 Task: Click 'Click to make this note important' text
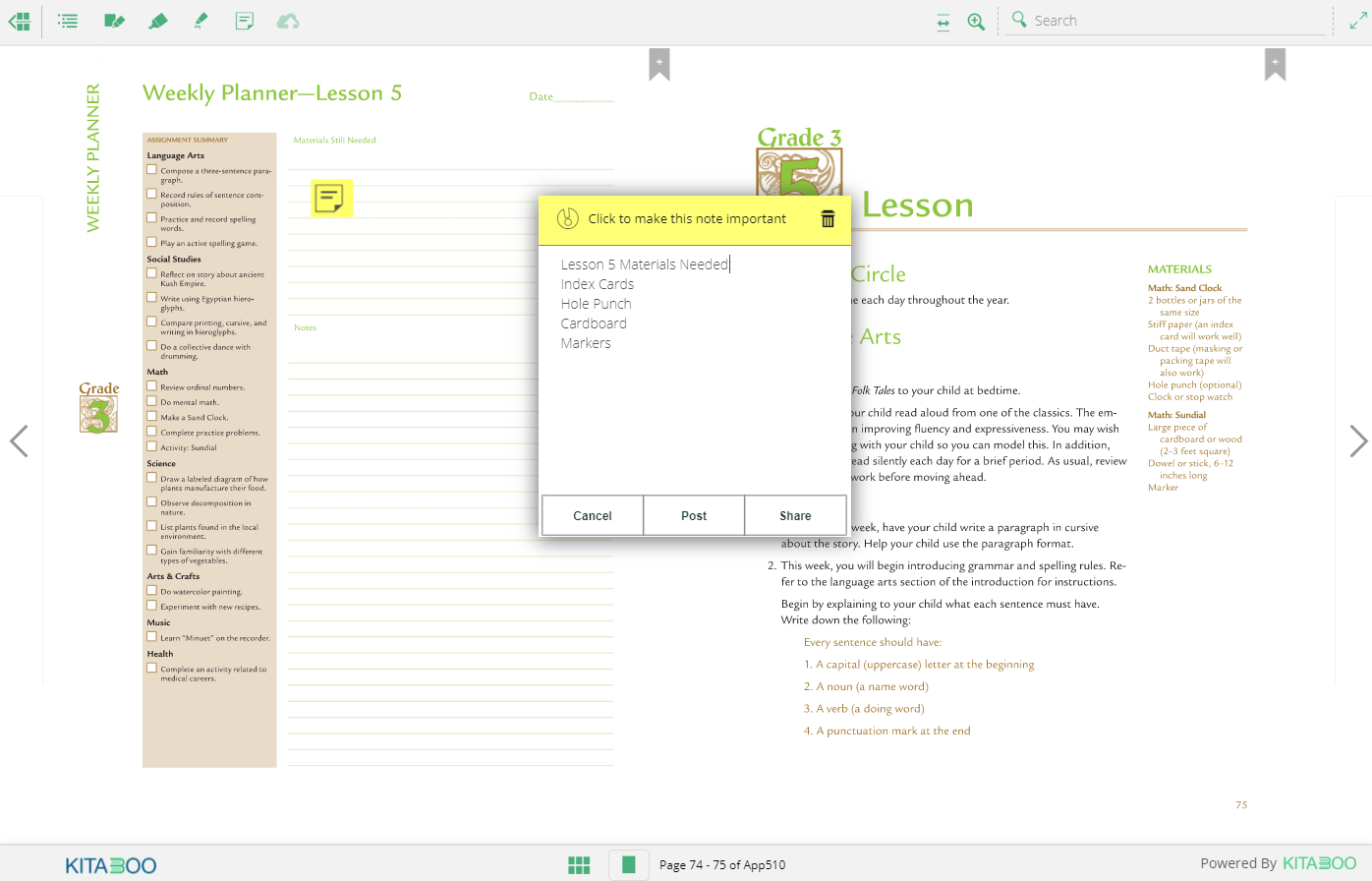pyautogui.click(x=687, y=218)
